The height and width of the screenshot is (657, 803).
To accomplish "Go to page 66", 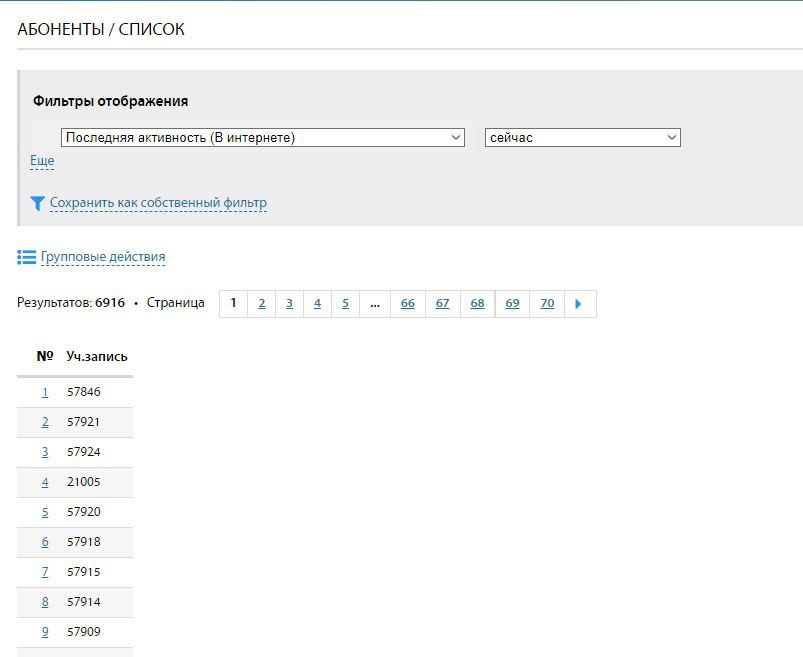I will (408, 304).
